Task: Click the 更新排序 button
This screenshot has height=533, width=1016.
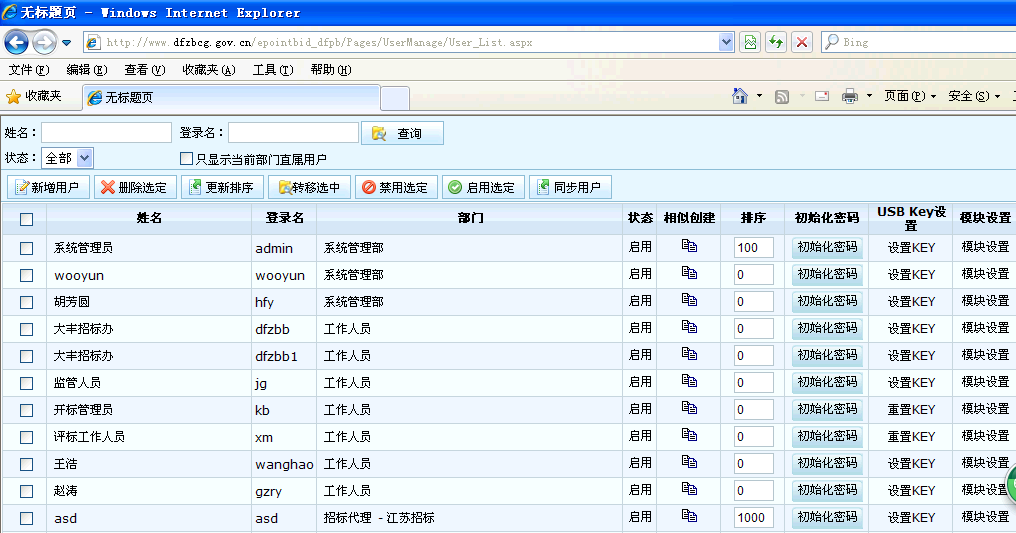Action: (222, 187)
